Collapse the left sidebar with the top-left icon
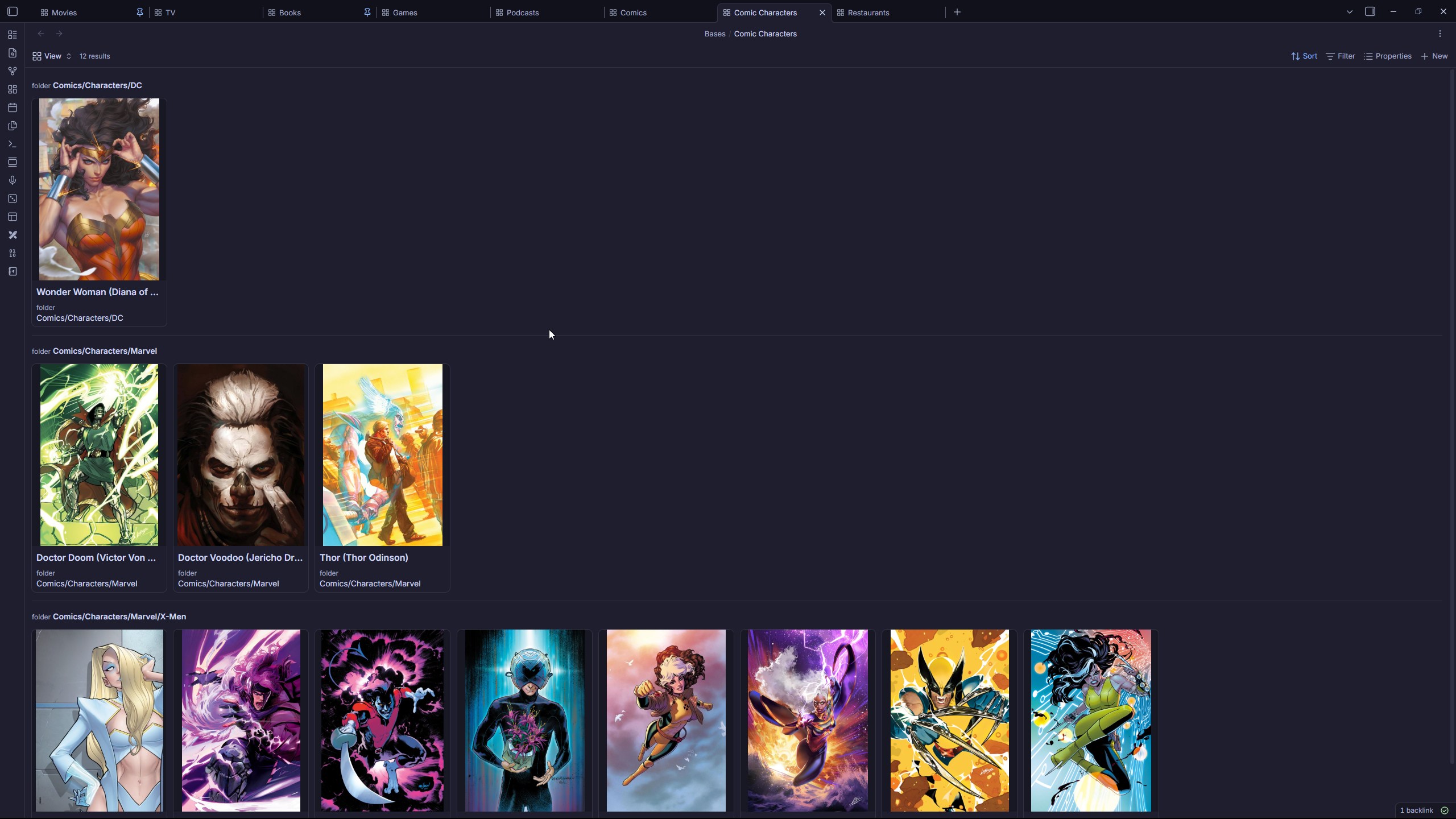The image size is (1456, 819). (x=13, y=12)
